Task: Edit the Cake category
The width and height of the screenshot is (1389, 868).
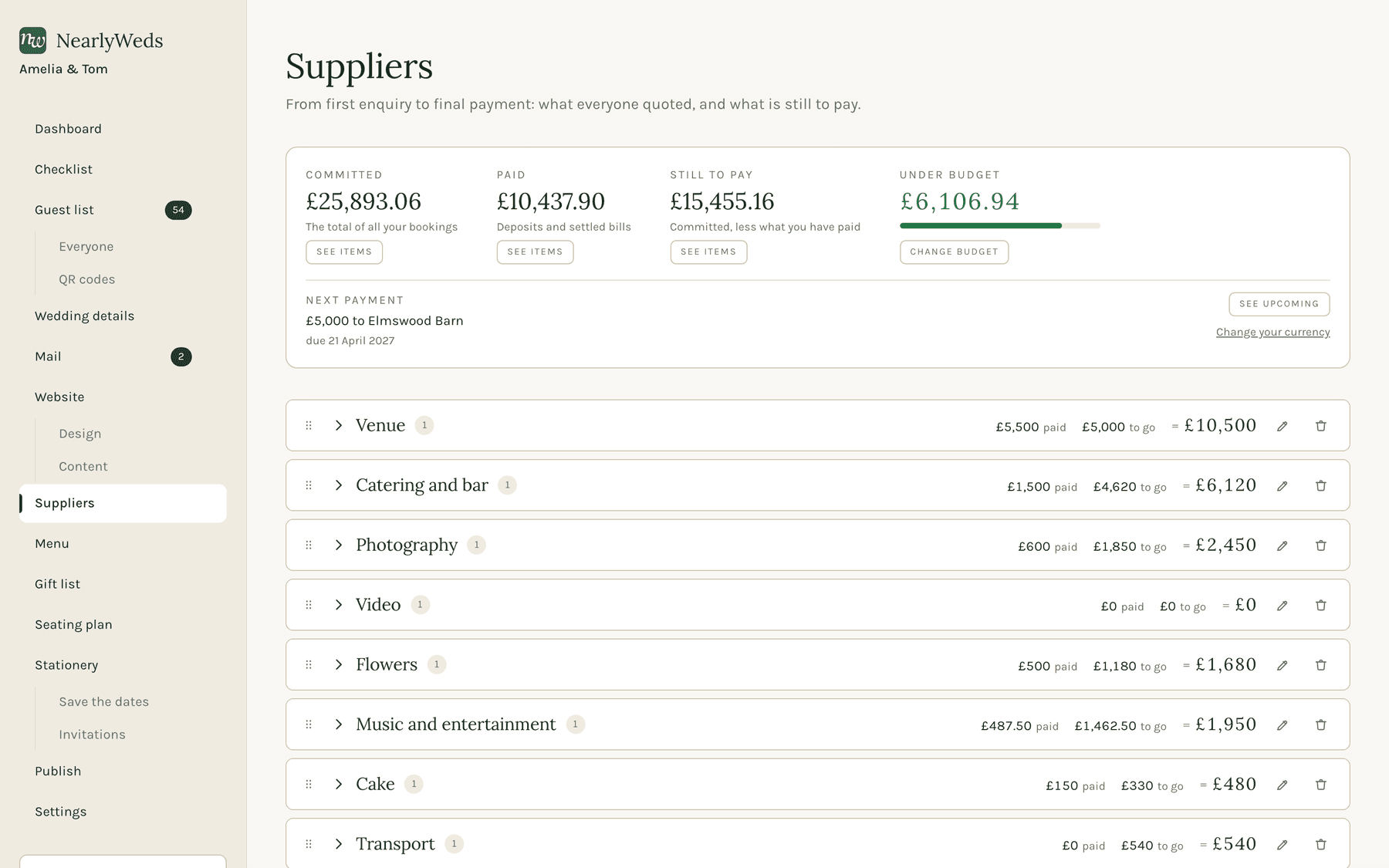Action: pos(1282,785)
